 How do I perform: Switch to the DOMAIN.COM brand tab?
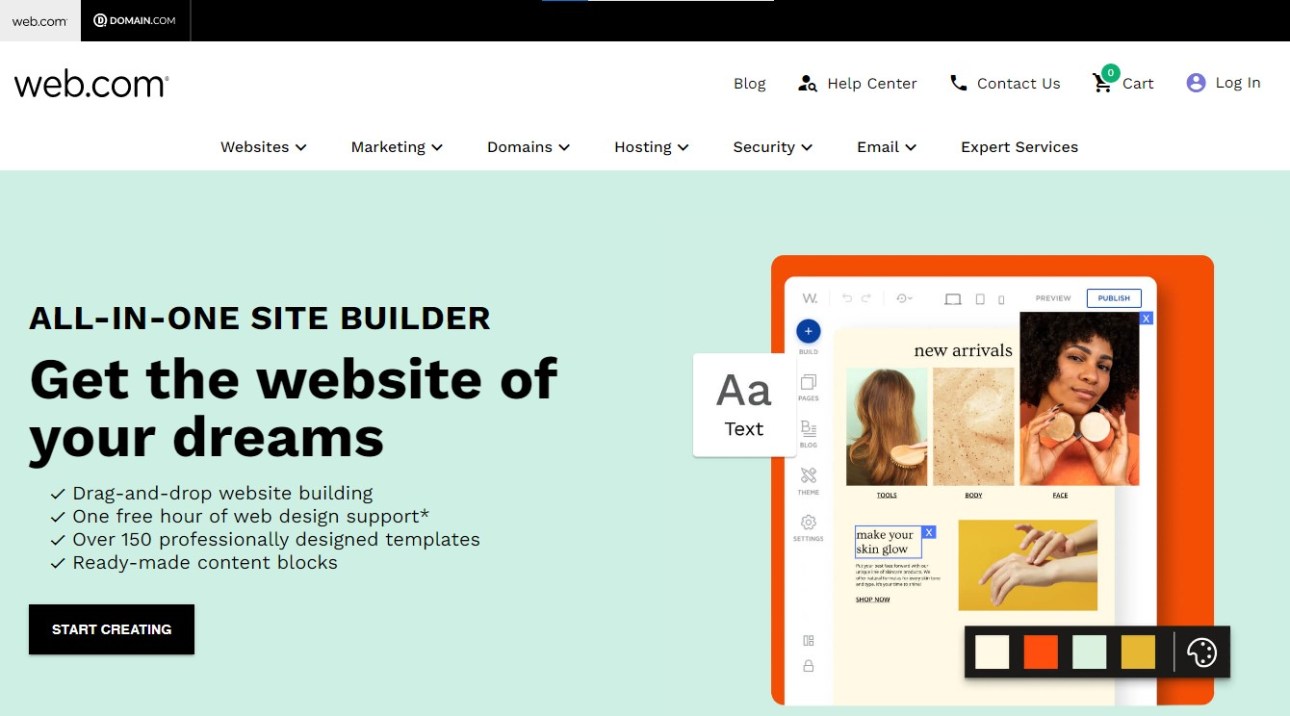point(135,21)
